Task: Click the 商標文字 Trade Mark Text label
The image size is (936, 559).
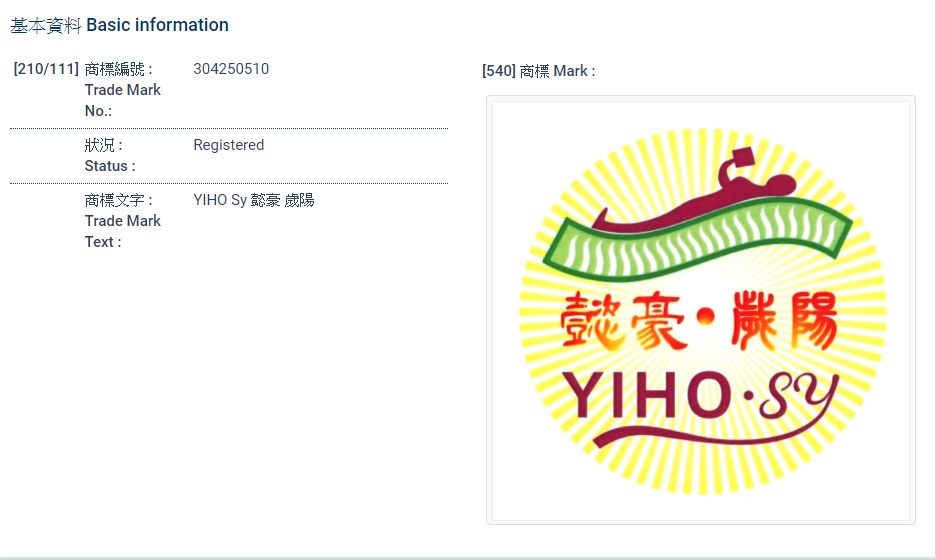Action: point(122,220)
